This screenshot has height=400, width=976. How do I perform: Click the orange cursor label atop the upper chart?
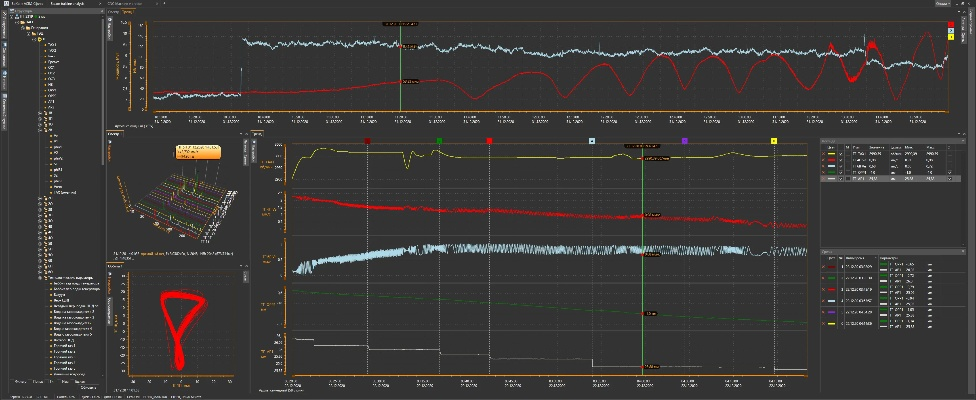click(400, 22)
